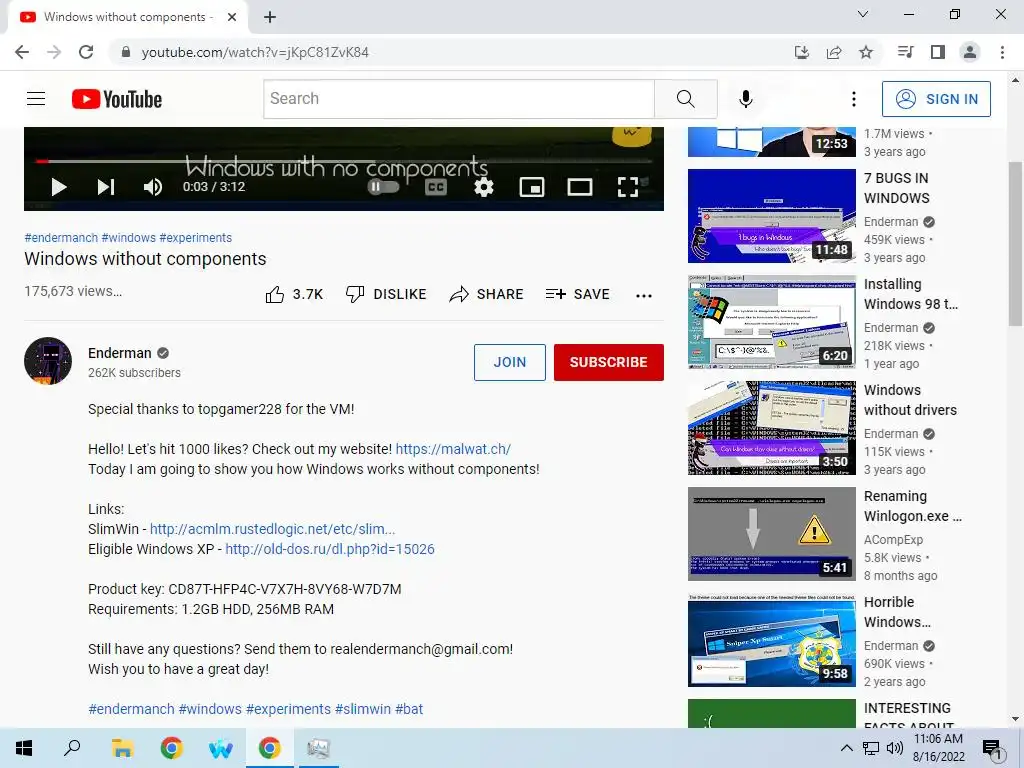Close the Windows without components tab

pos(232,17)
